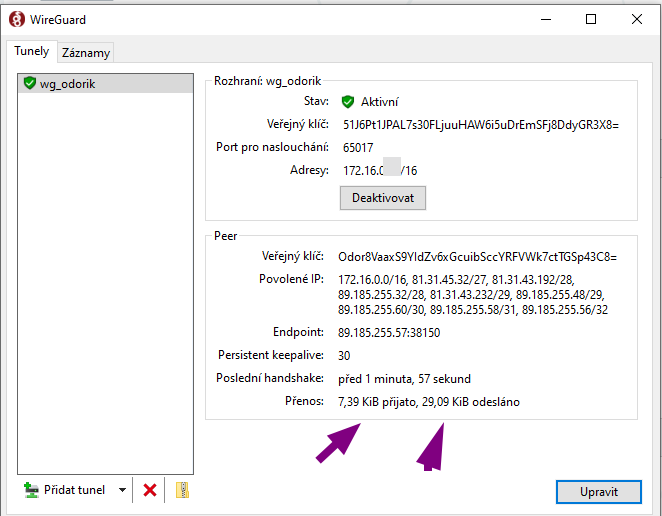The height and width of the screenshot is (516, 662).
Task: Maximize the WireGuard window
Action: click(590, 19)
